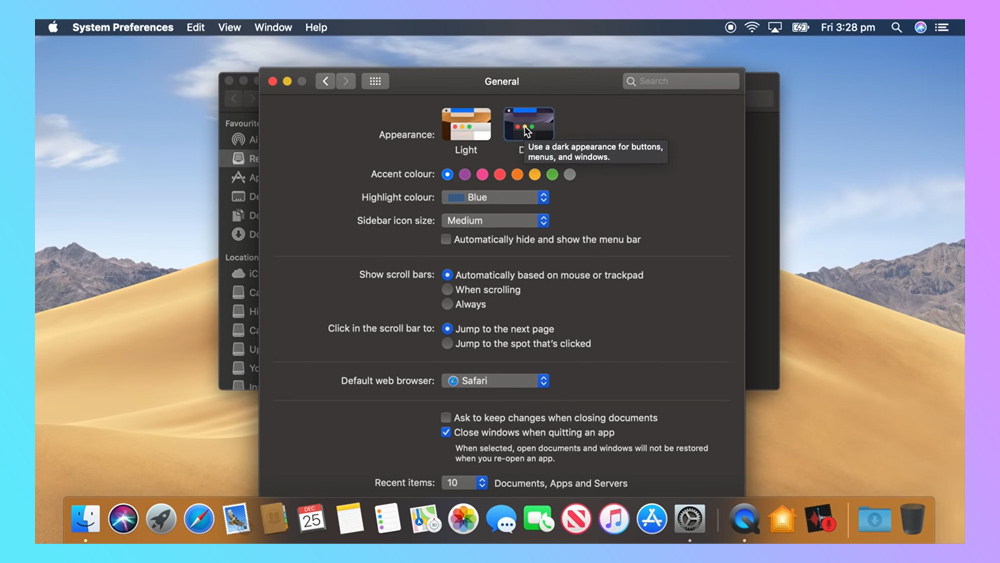
Task: Open Notes in the Dock
Action: (x=349, y=518)
